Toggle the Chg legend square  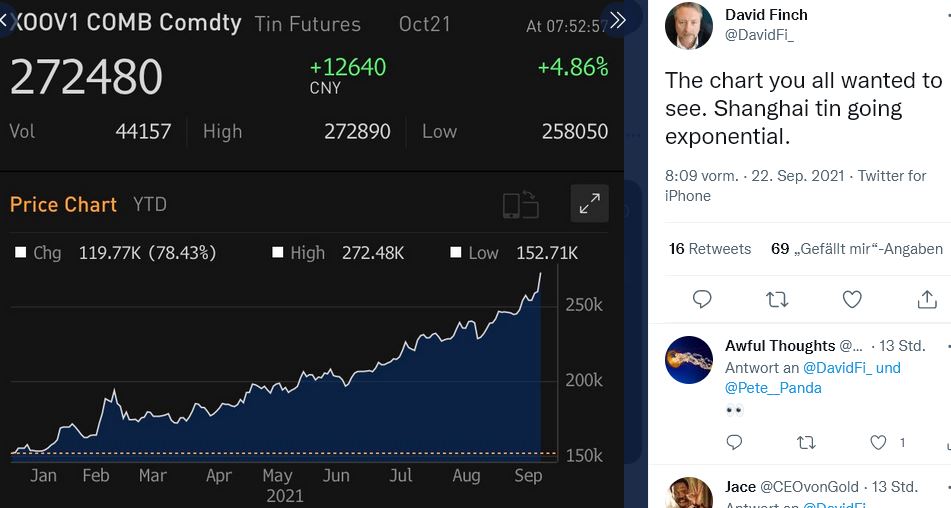pyautogui.click(x=20, y=253)
